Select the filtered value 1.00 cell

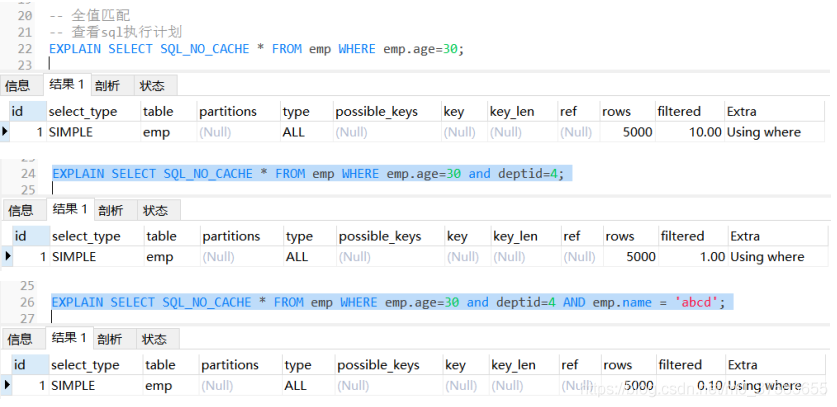click(x=692, y=257)
